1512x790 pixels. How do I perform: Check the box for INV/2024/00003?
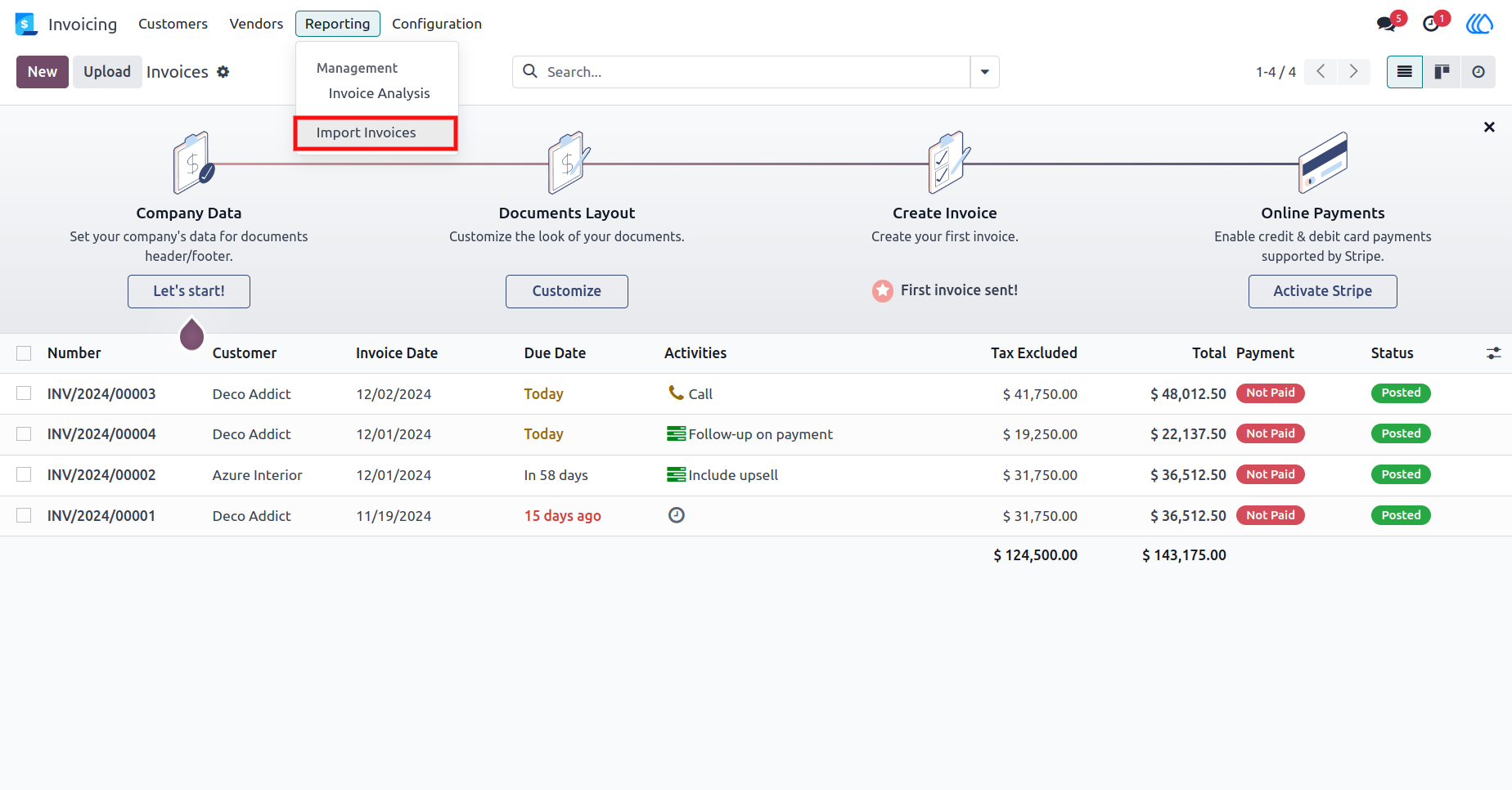pyautogui.click(x=24, y=393)
